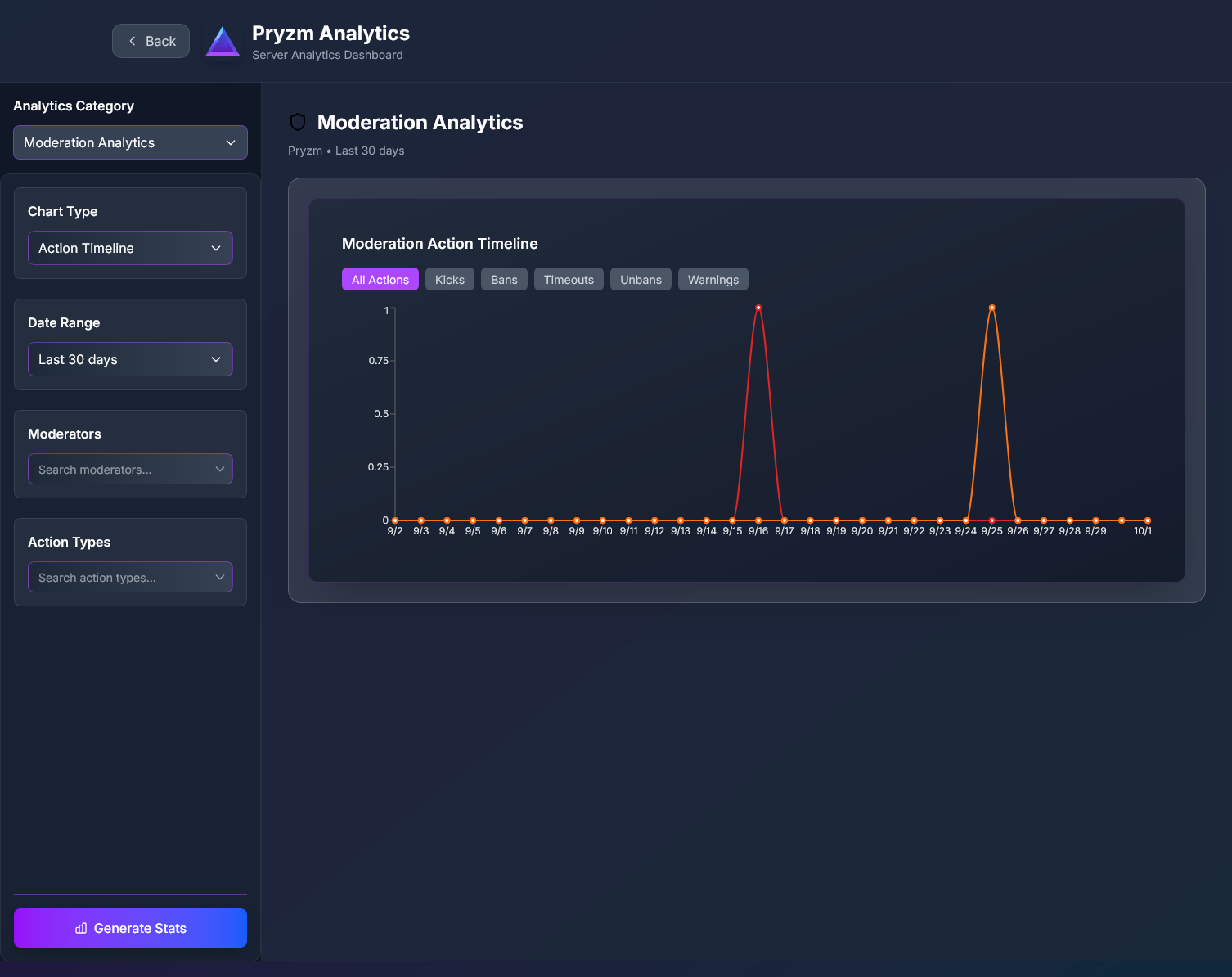
Task: Switch to the Timeouts filter tab
Action: coord(569,279)
